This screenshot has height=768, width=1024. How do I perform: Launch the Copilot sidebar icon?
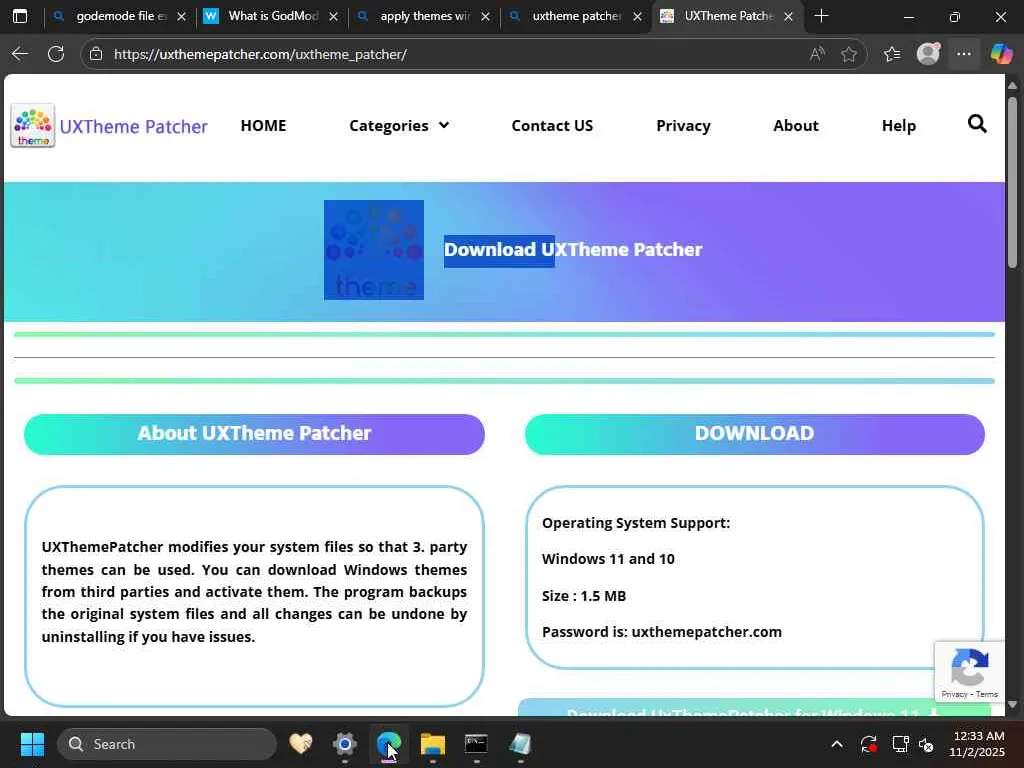(1001, 54)
